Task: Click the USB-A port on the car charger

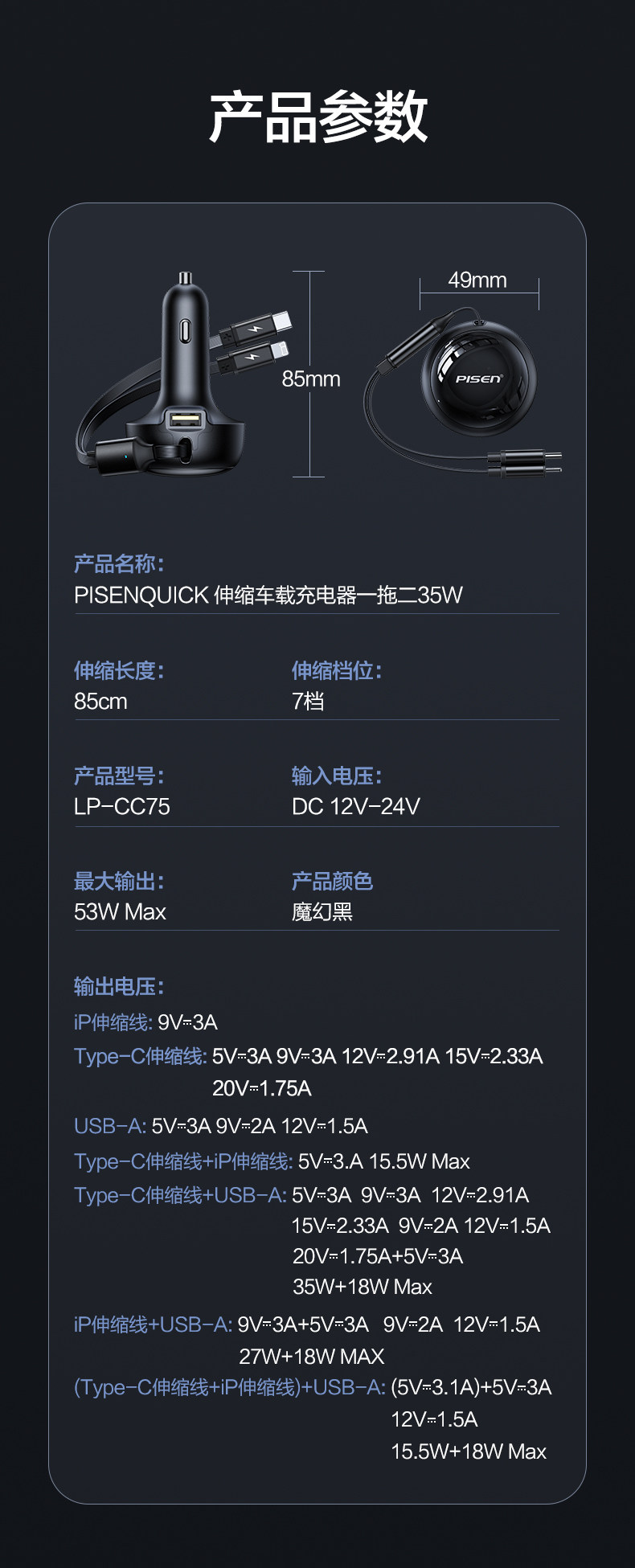Action: coord(185,418)
